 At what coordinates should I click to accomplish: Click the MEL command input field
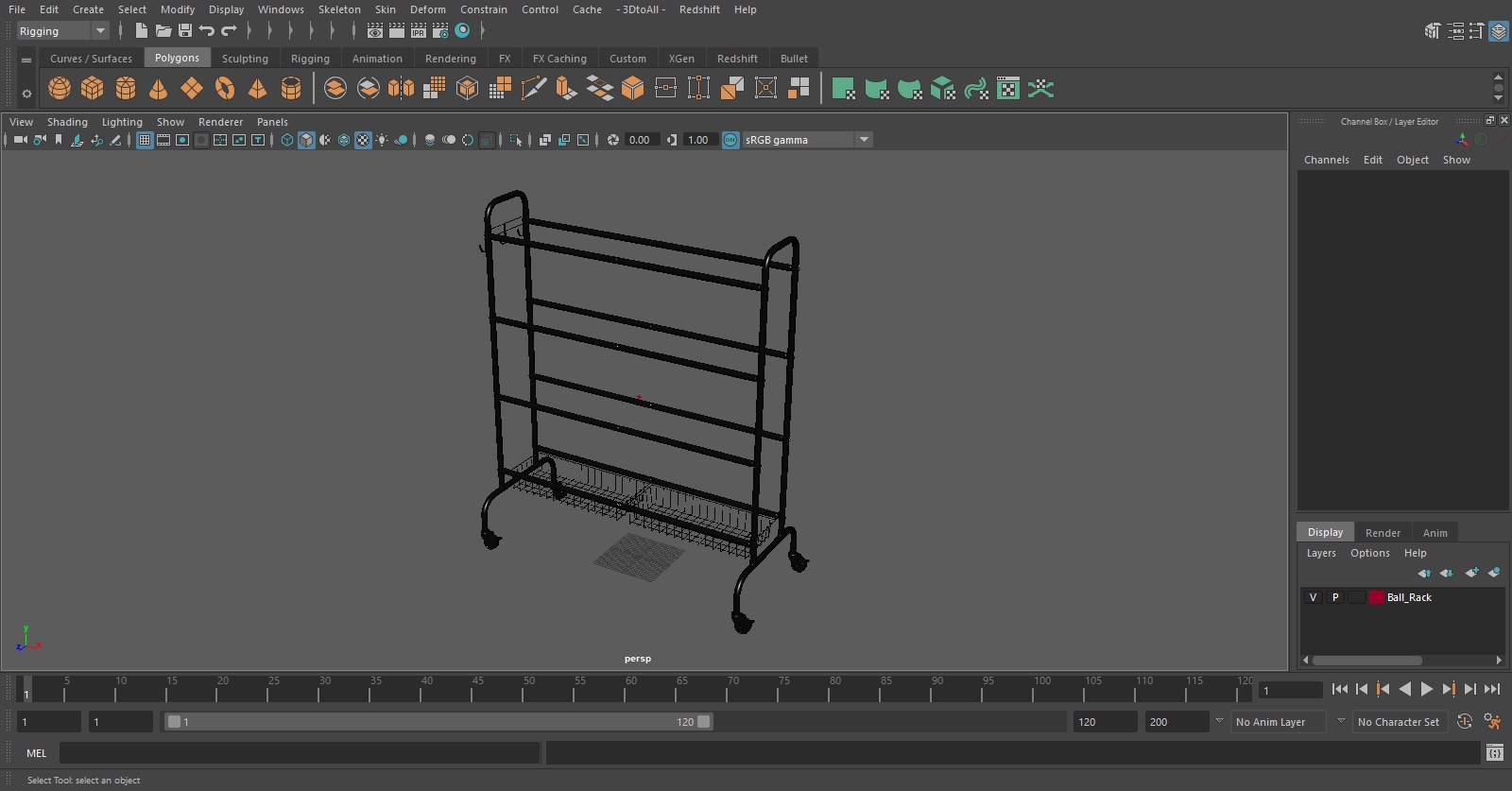[x=300, y=753]
